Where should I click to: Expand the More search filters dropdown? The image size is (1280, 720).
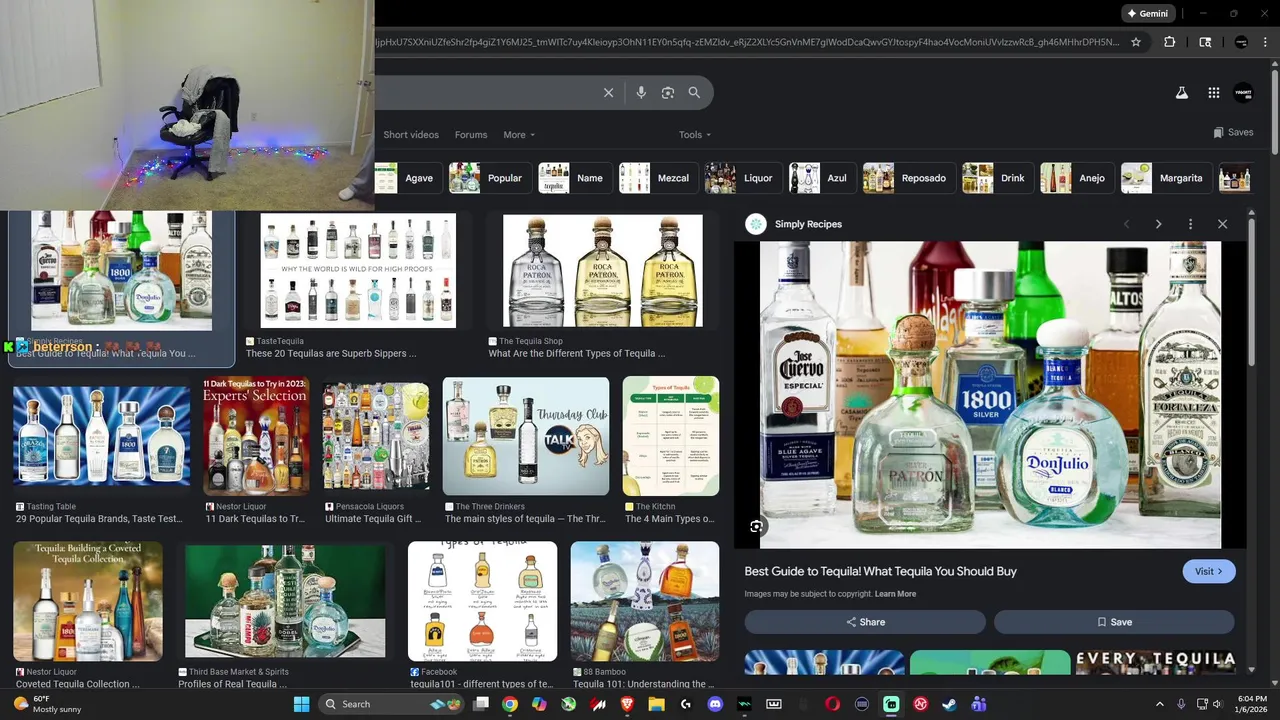[x=519, y=134]
